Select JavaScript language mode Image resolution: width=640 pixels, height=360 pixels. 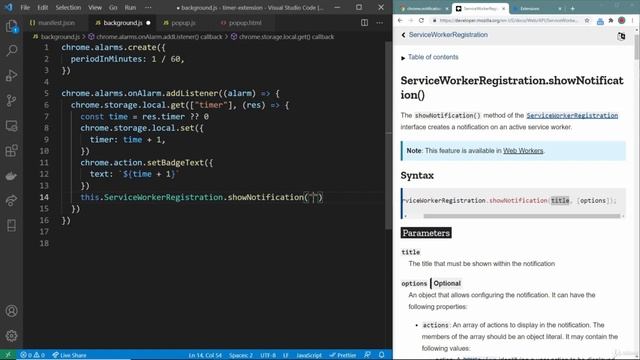click(309, 355)
